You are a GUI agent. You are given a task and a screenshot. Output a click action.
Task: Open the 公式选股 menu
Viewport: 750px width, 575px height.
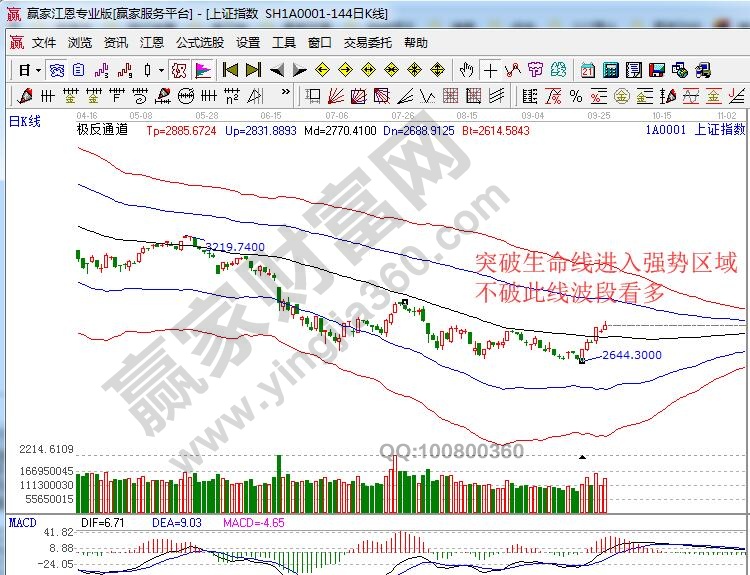200,43
